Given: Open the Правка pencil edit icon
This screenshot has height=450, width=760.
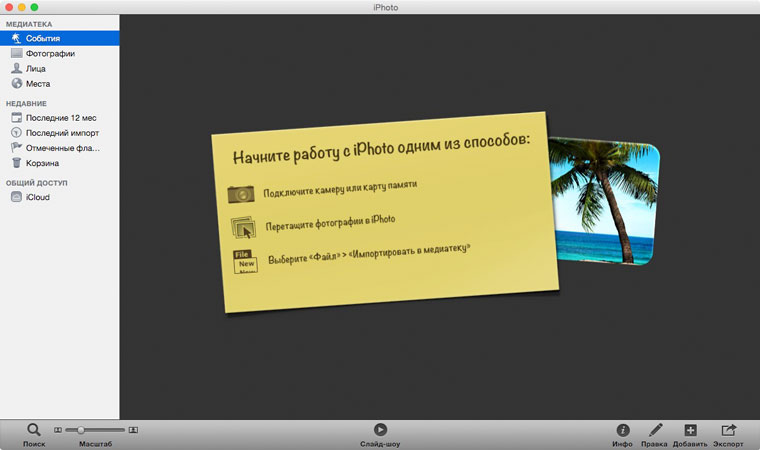Looking at the screenshot, I should click(655, 430).
